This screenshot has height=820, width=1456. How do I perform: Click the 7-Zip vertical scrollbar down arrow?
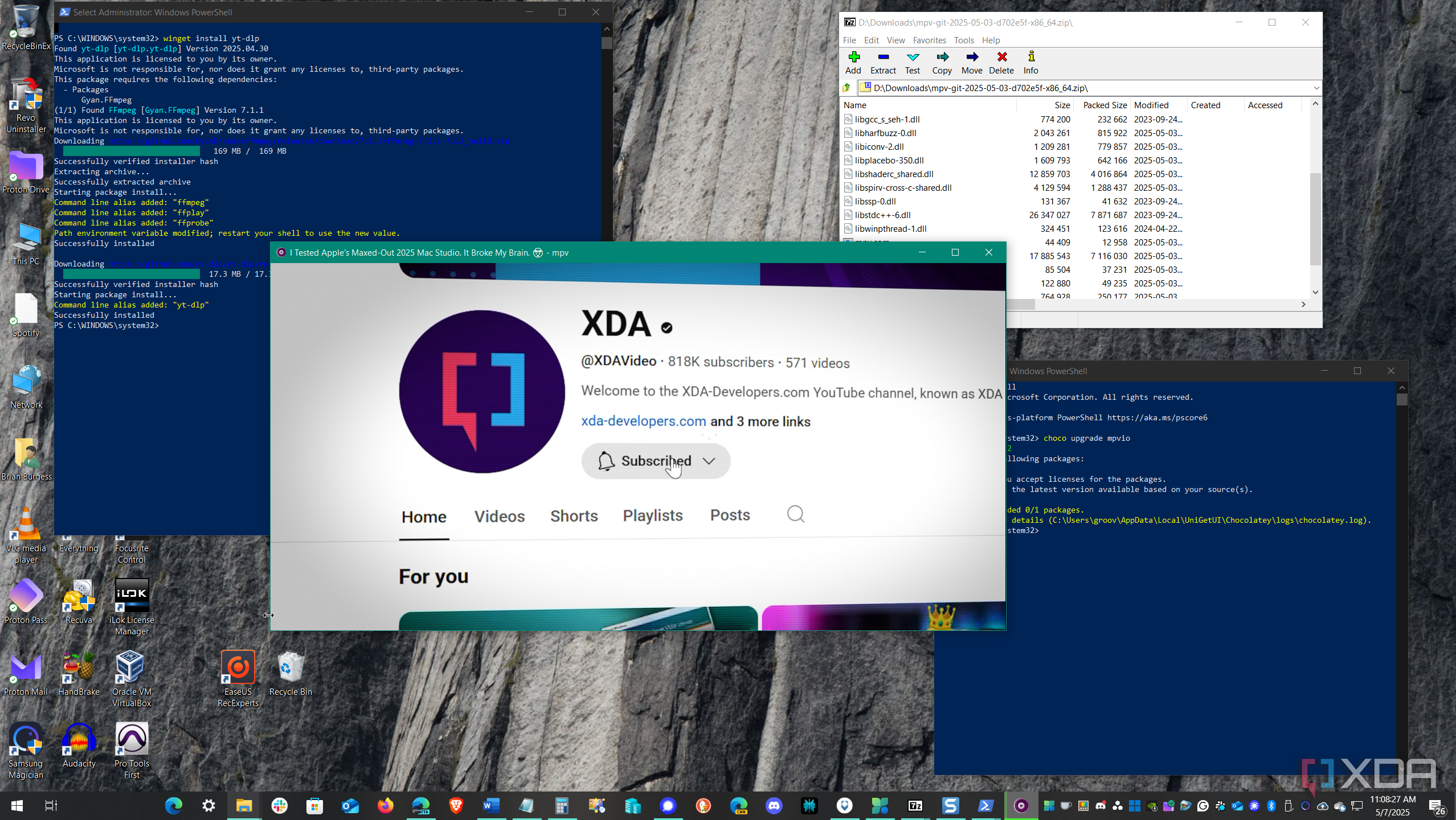(1315, 292)
